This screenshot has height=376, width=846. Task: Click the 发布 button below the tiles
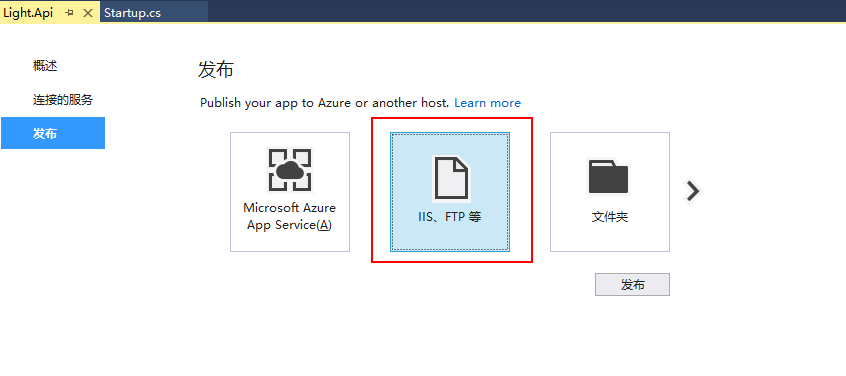click(x=632, y=284)
